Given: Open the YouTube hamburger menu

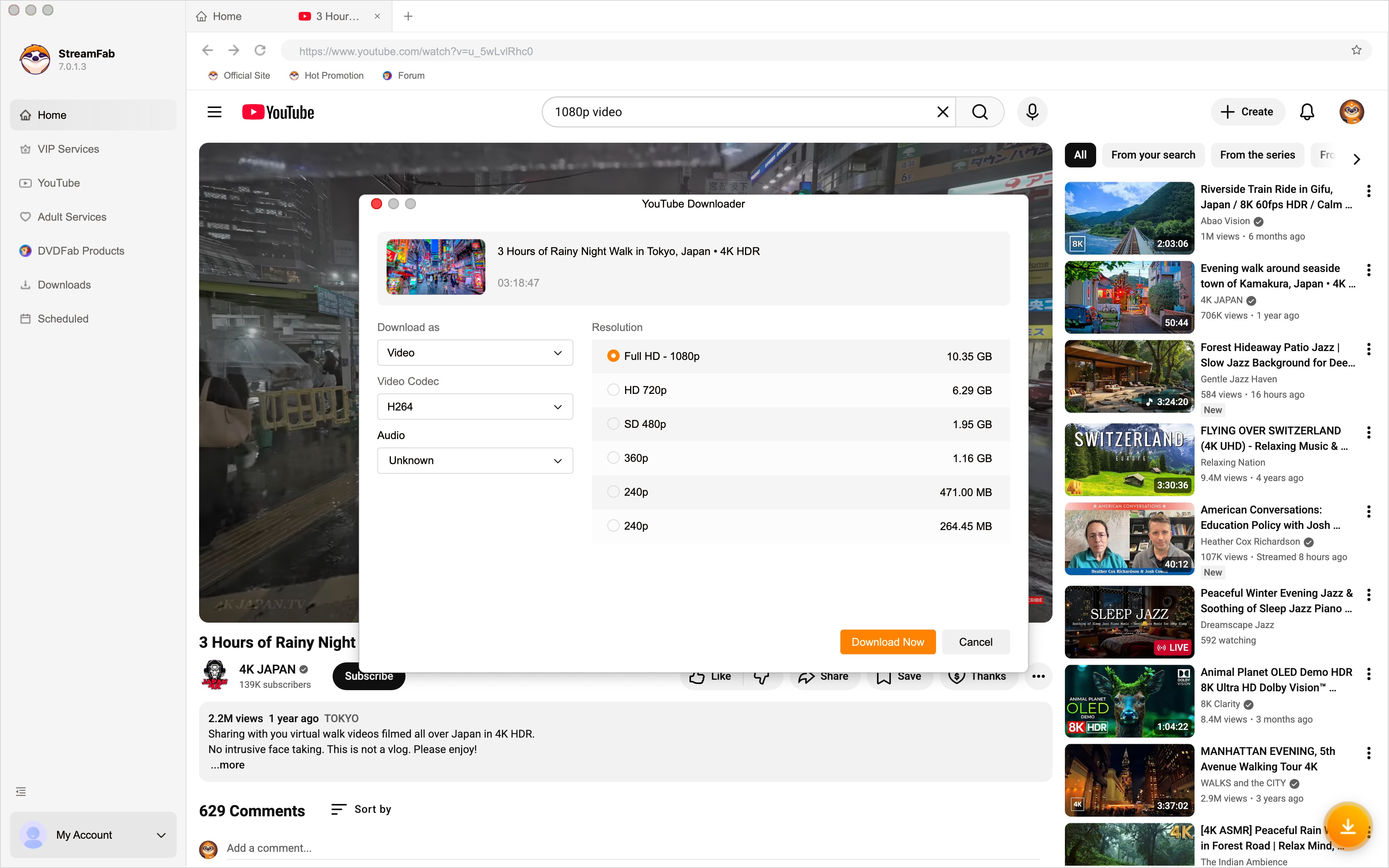Looking at the screenshot, I should tap(213, 111).
